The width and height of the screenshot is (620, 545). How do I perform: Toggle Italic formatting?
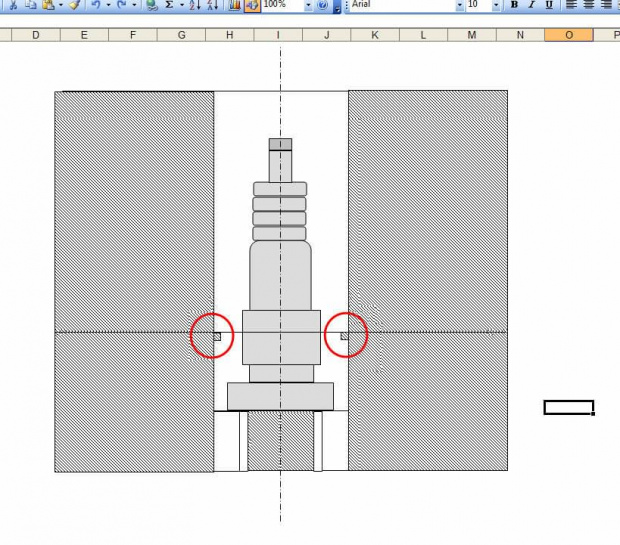point(531,5)
